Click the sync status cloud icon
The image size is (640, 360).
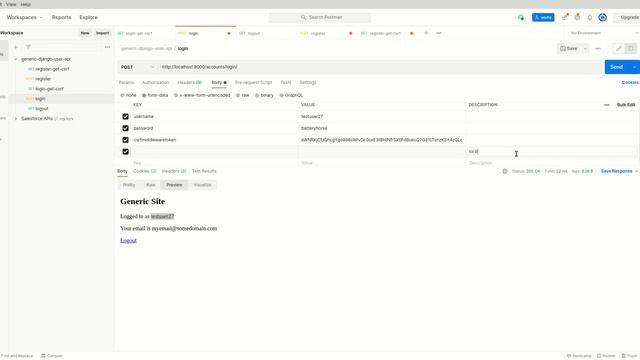click(520, 18)
